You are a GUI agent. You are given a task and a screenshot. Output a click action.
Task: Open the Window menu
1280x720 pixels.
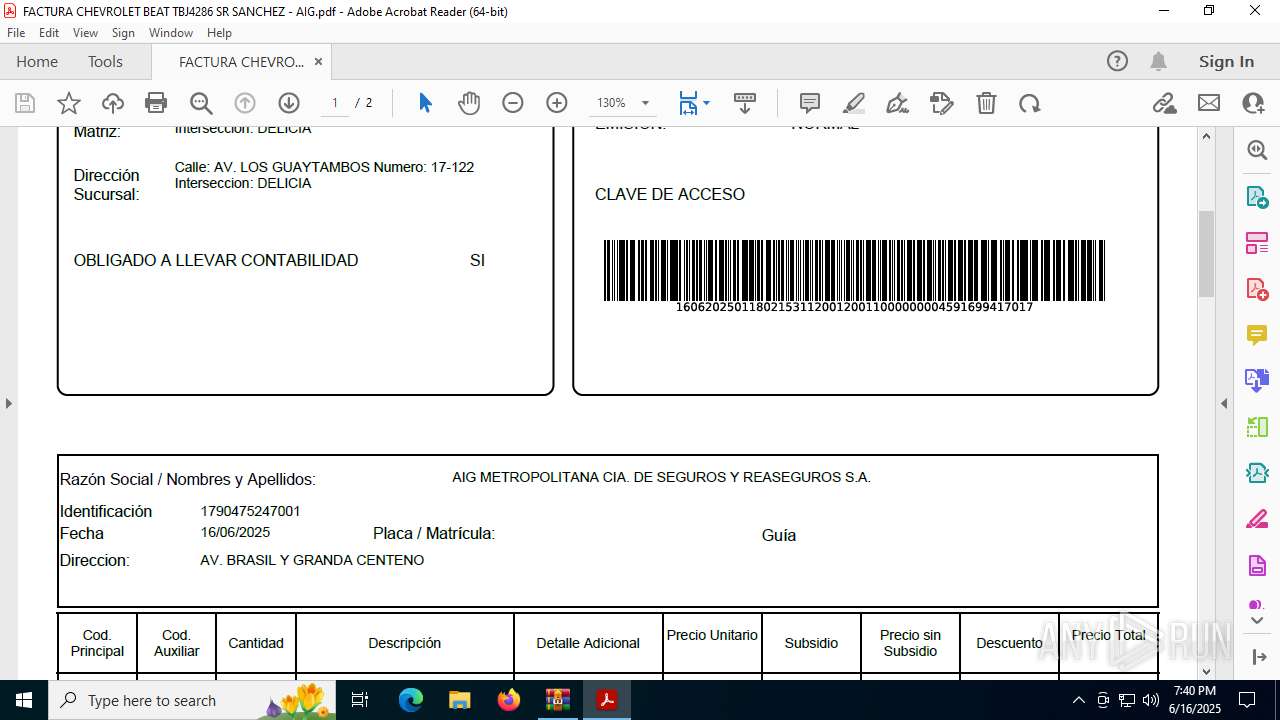pos(171,33)
